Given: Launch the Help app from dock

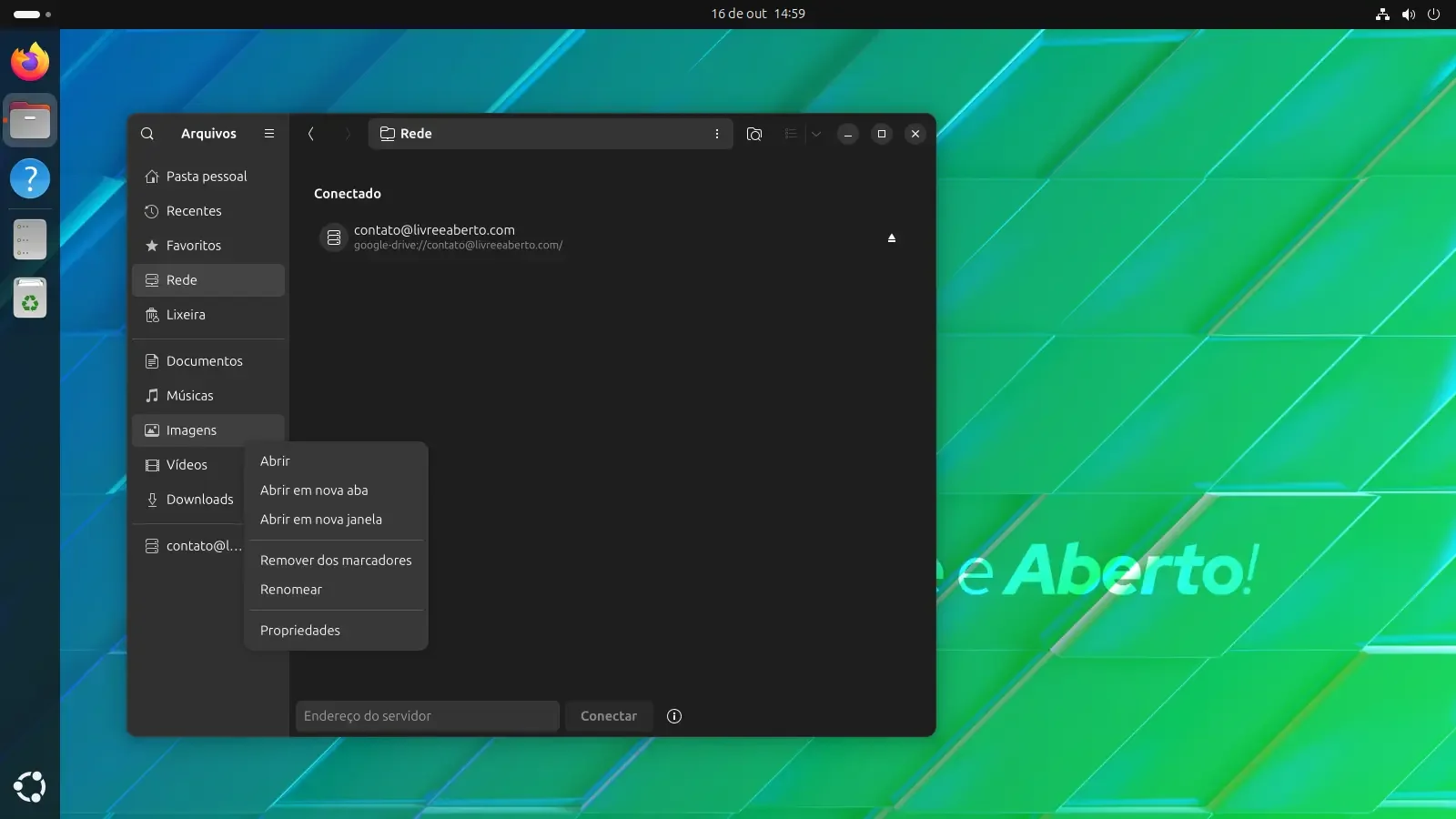Looking at the screenshot, I should 30,178.
